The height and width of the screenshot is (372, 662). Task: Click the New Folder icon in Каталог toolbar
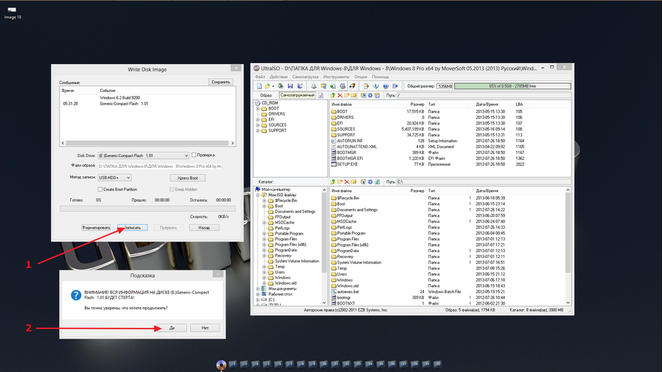[x=340, y=182]
